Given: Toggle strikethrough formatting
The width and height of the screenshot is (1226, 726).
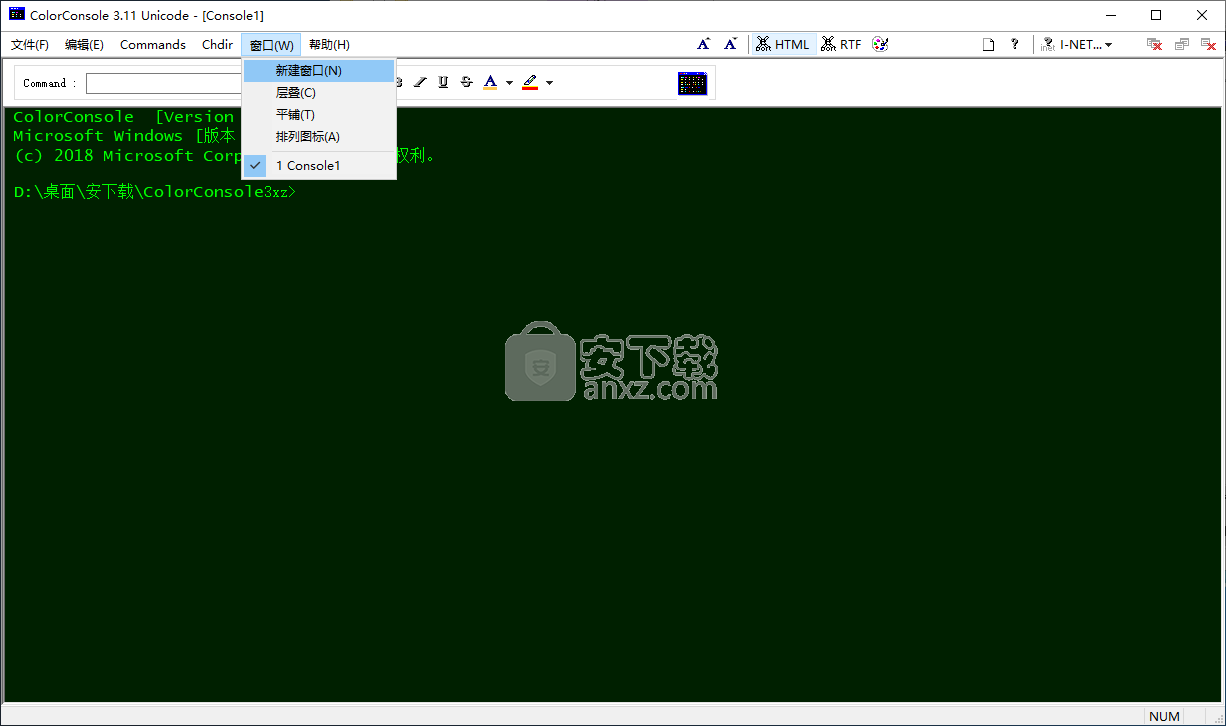Looking at the screenshot, I should click(x=466, y=82).
